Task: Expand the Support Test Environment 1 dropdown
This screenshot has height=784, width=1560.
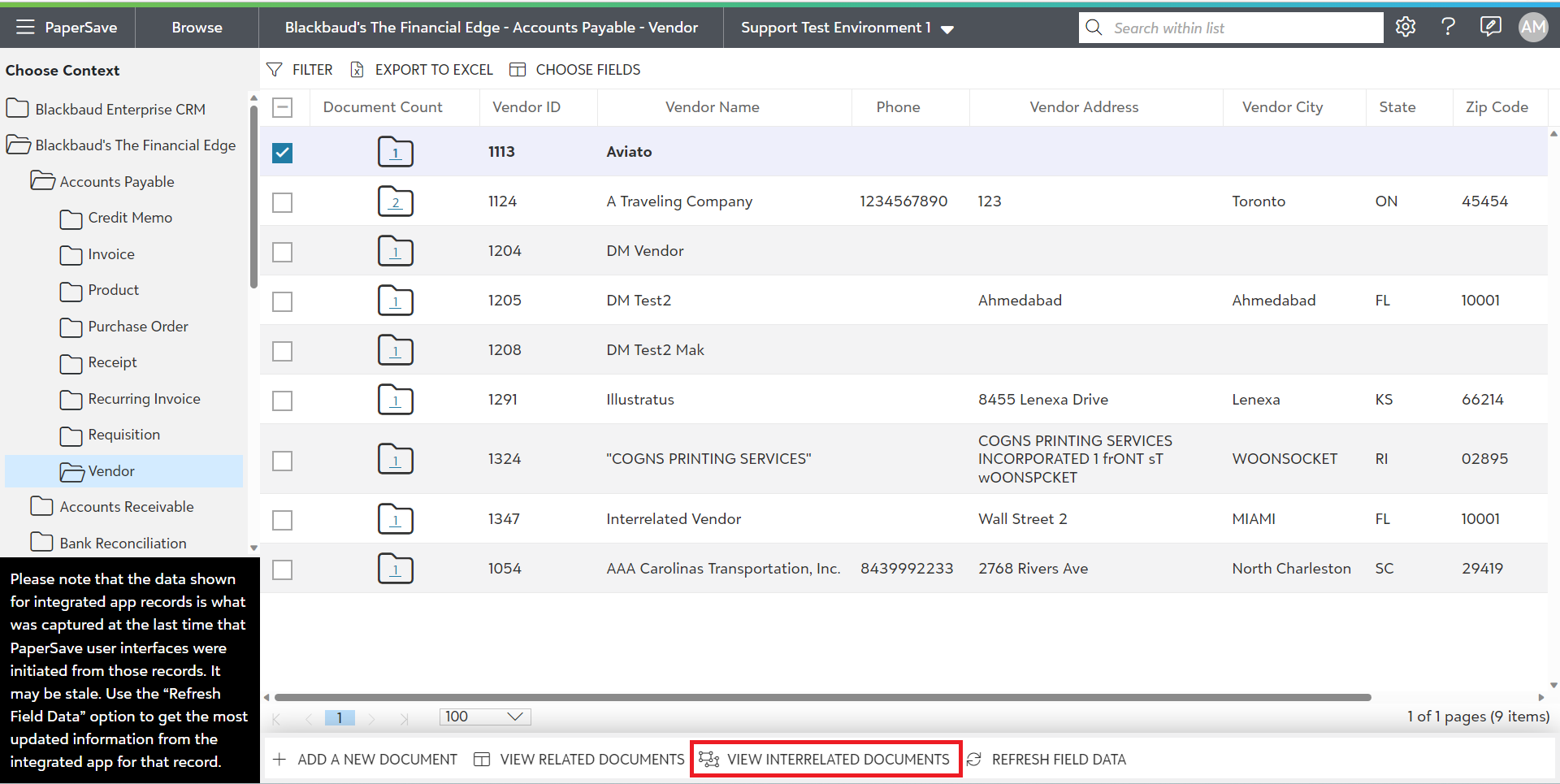Action: [947, 29]
